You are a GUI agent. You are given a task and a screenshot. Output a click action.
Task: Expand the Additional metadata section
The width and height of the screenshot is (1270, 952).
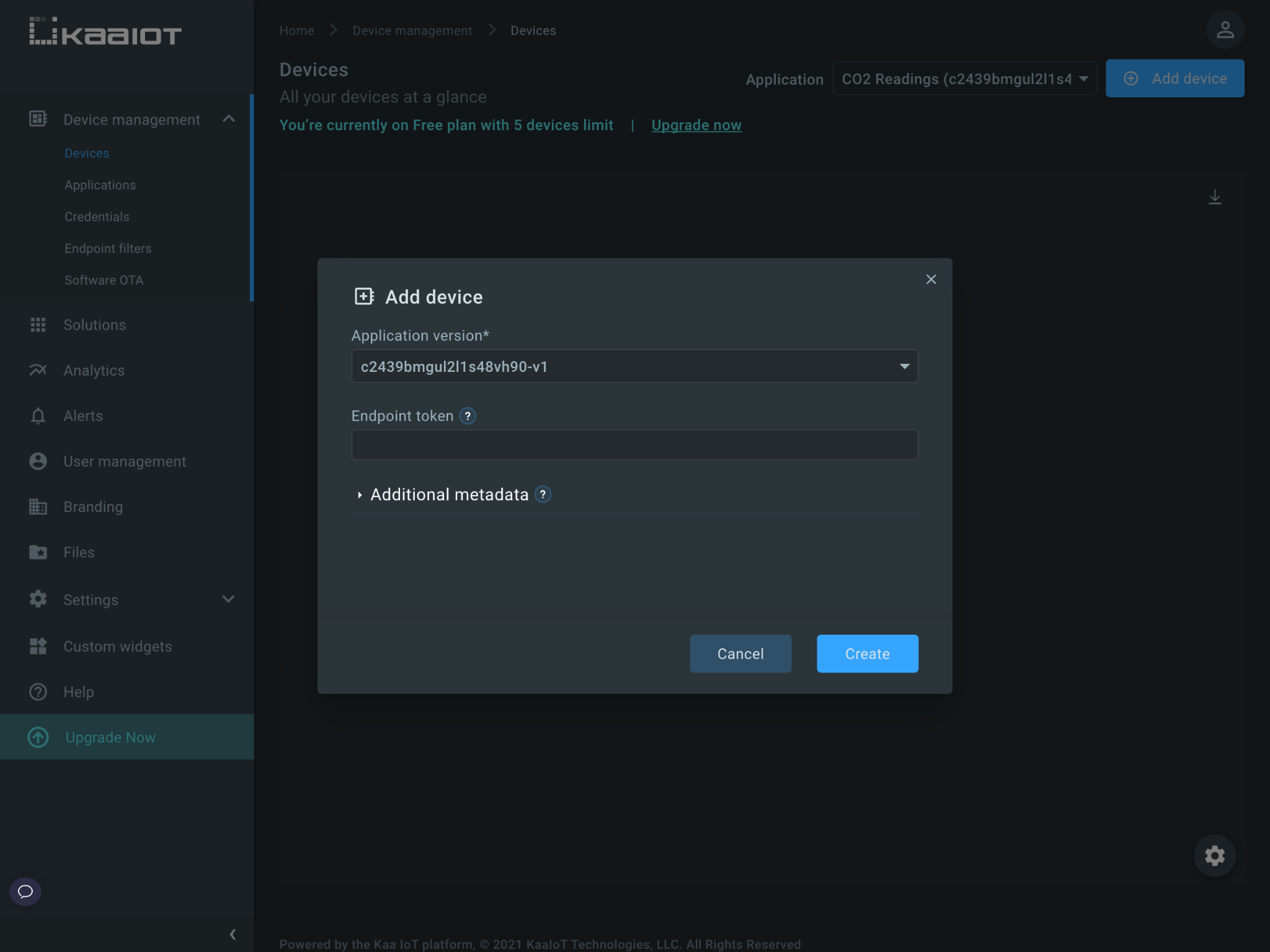click(450, 494)
